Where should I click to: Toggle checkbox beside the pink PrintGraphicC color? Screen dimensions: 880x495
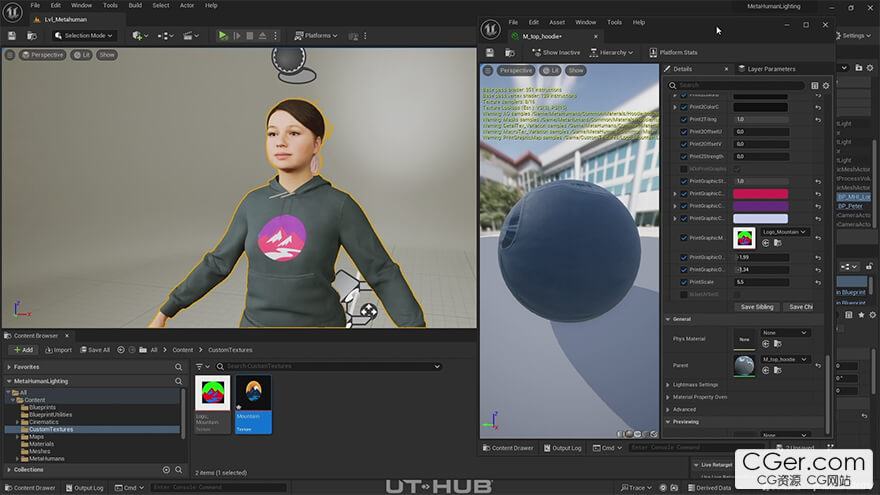684,194
